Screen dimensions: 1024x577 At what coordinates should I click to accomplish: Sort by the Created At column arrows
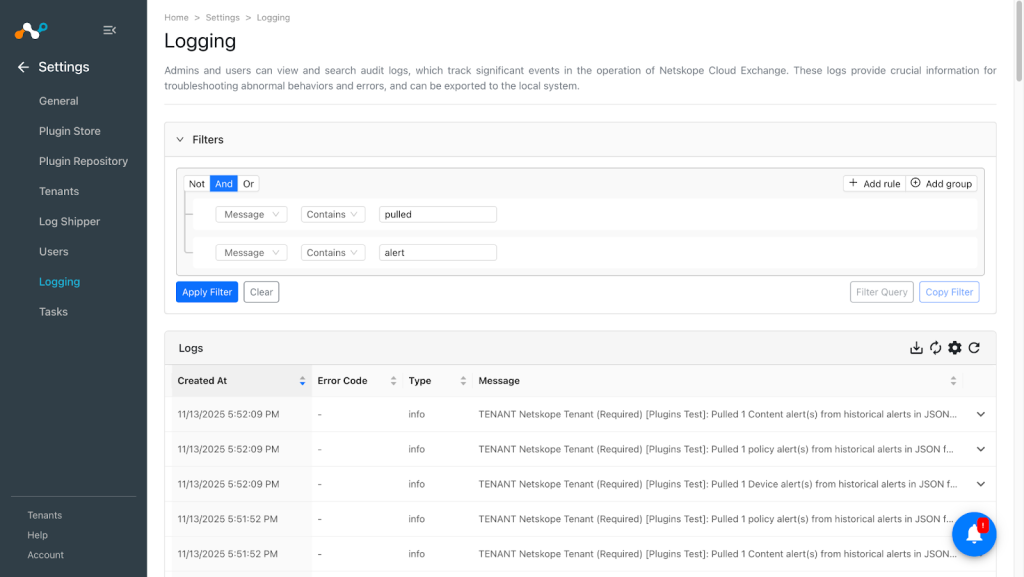tap(302, 381)
